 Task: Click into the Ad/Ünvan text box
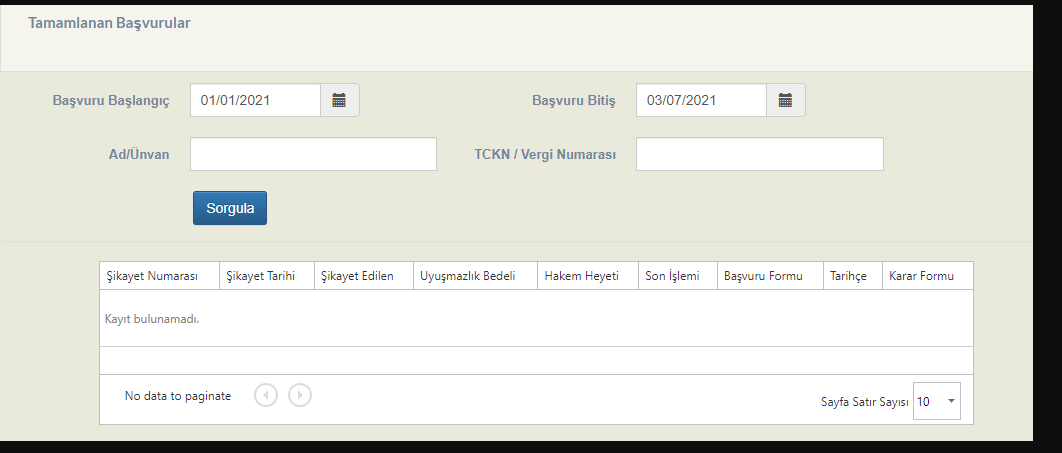click(314, 154)
